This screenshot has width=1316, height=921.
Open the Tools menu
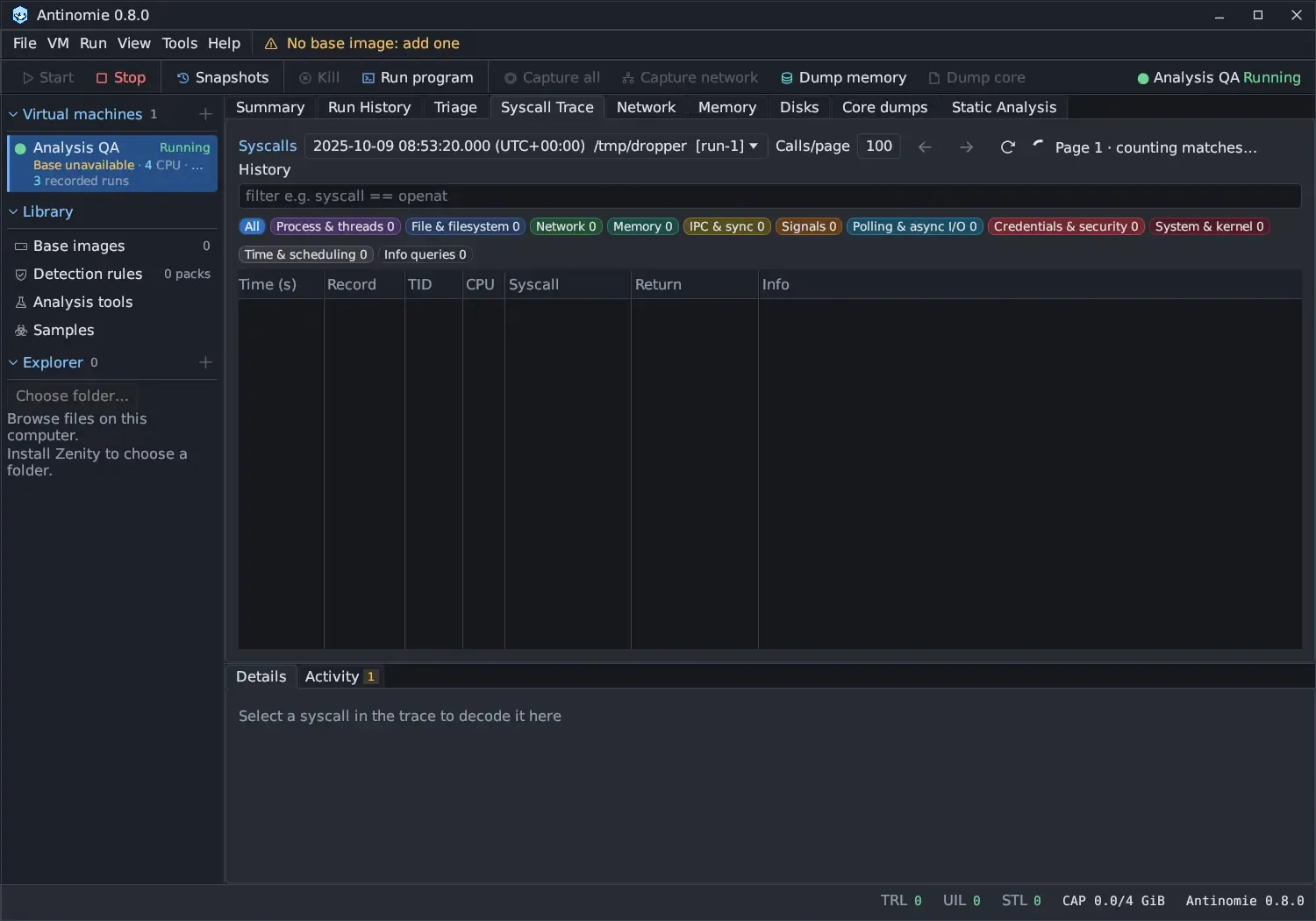[x=180, y=43]
